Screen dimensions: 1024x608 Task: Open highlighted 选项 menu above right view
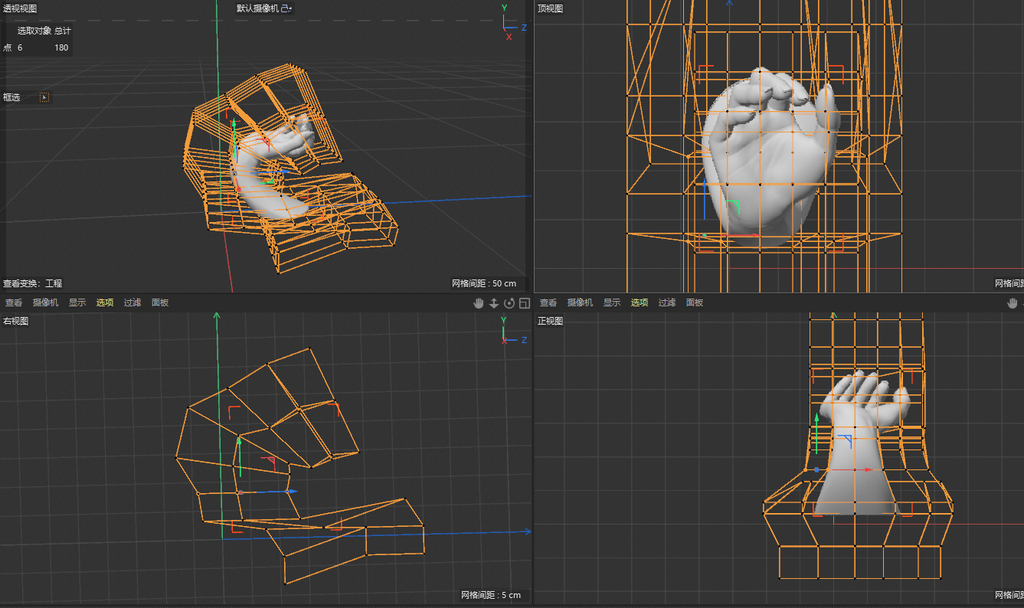pyautogui.click(x=105, y=302)
